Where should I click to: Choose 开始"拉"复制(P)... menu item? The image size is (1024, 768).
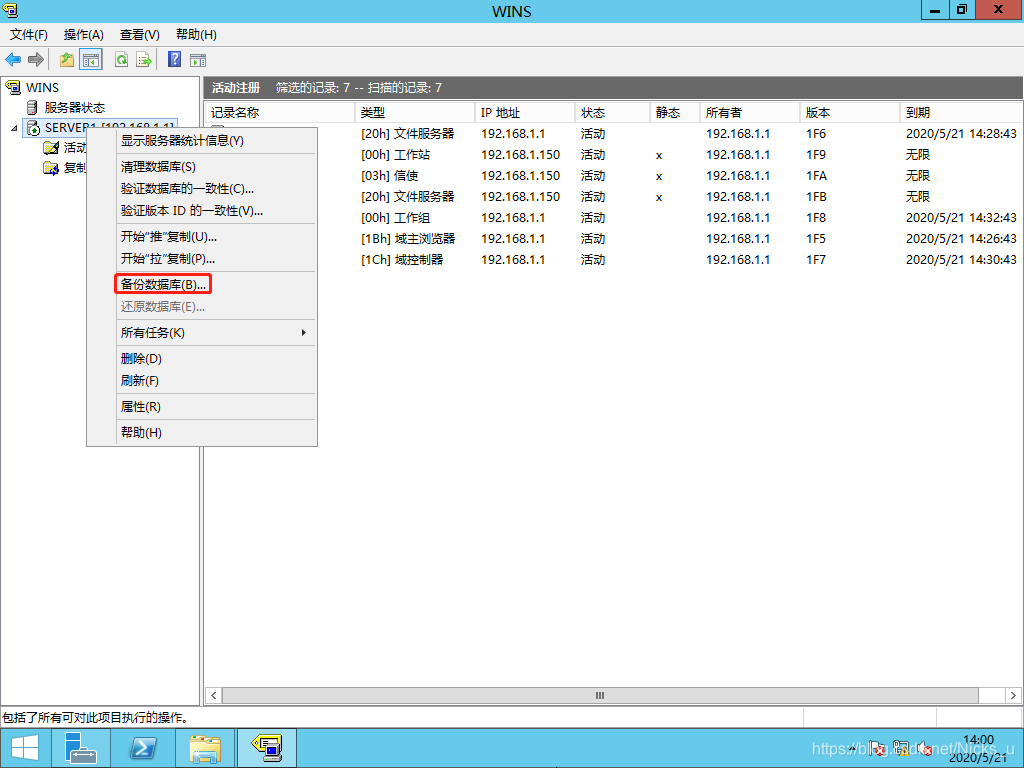(202, 259)
